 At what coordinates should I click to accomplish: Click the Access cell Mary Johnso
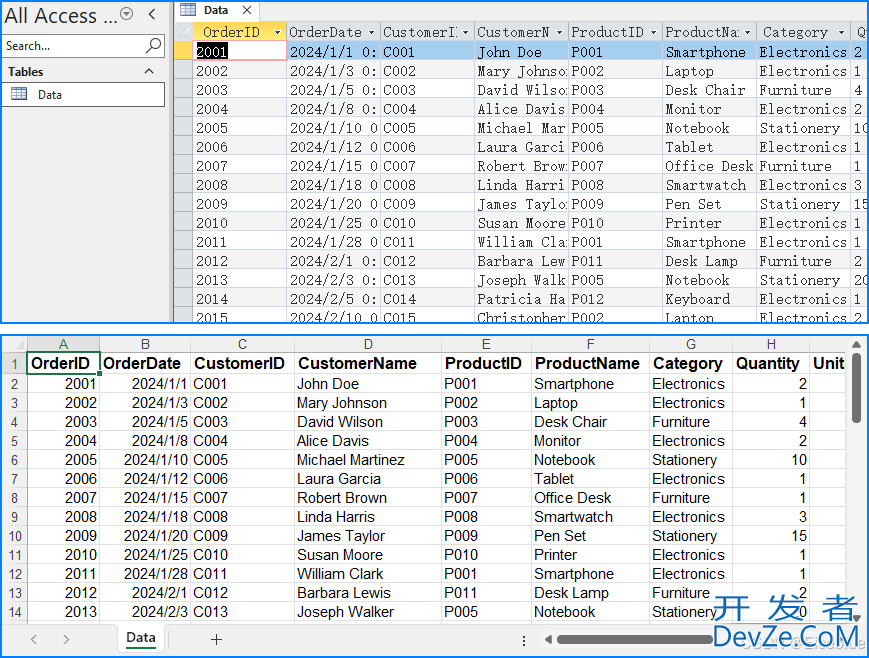pos(522,71)
